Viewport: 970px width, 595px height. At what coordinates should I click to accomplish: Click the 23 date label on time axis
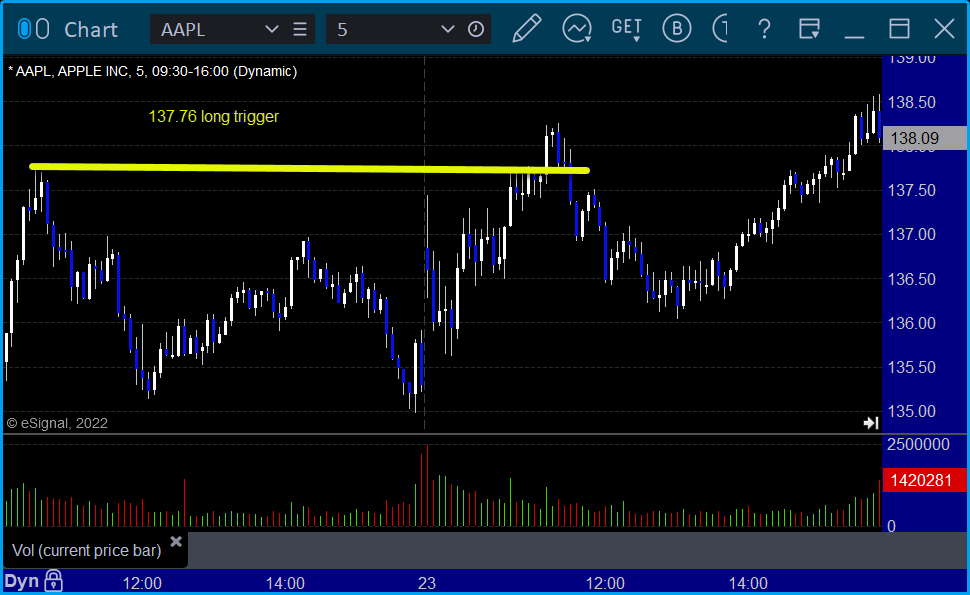pos(427,583)
